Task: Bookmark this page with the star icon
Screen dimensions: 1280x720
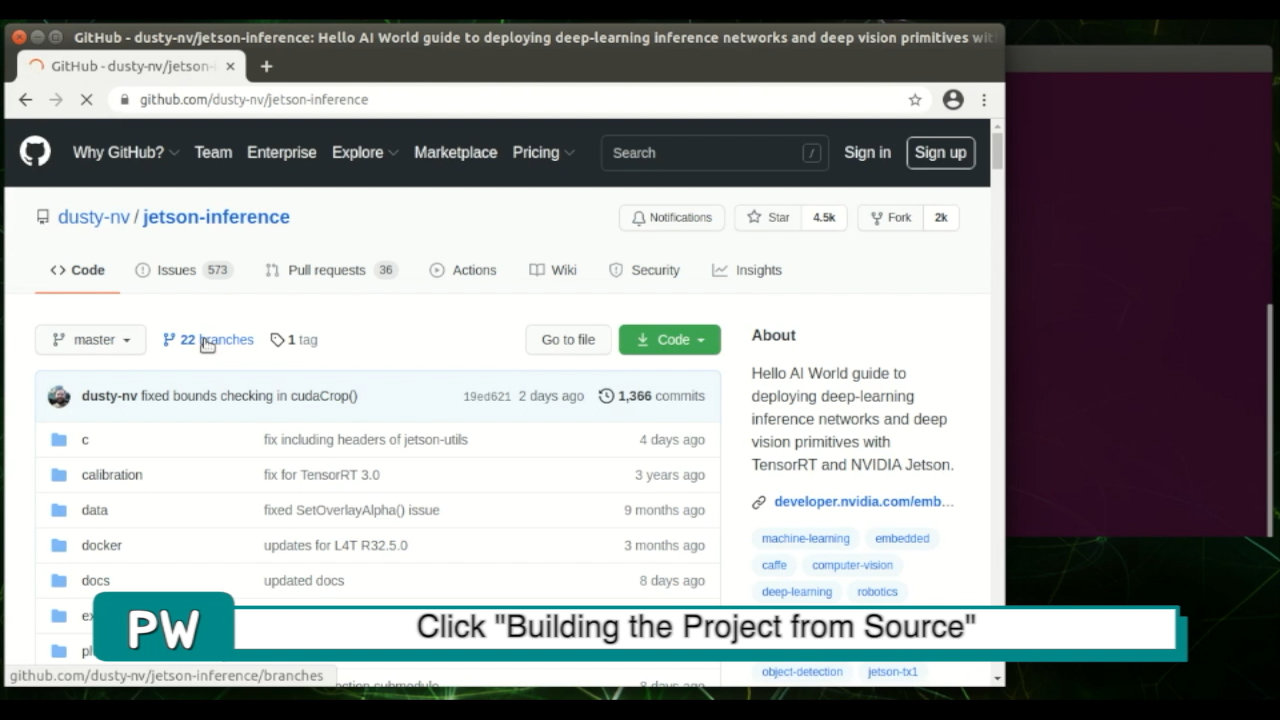Action: point(915,99)
